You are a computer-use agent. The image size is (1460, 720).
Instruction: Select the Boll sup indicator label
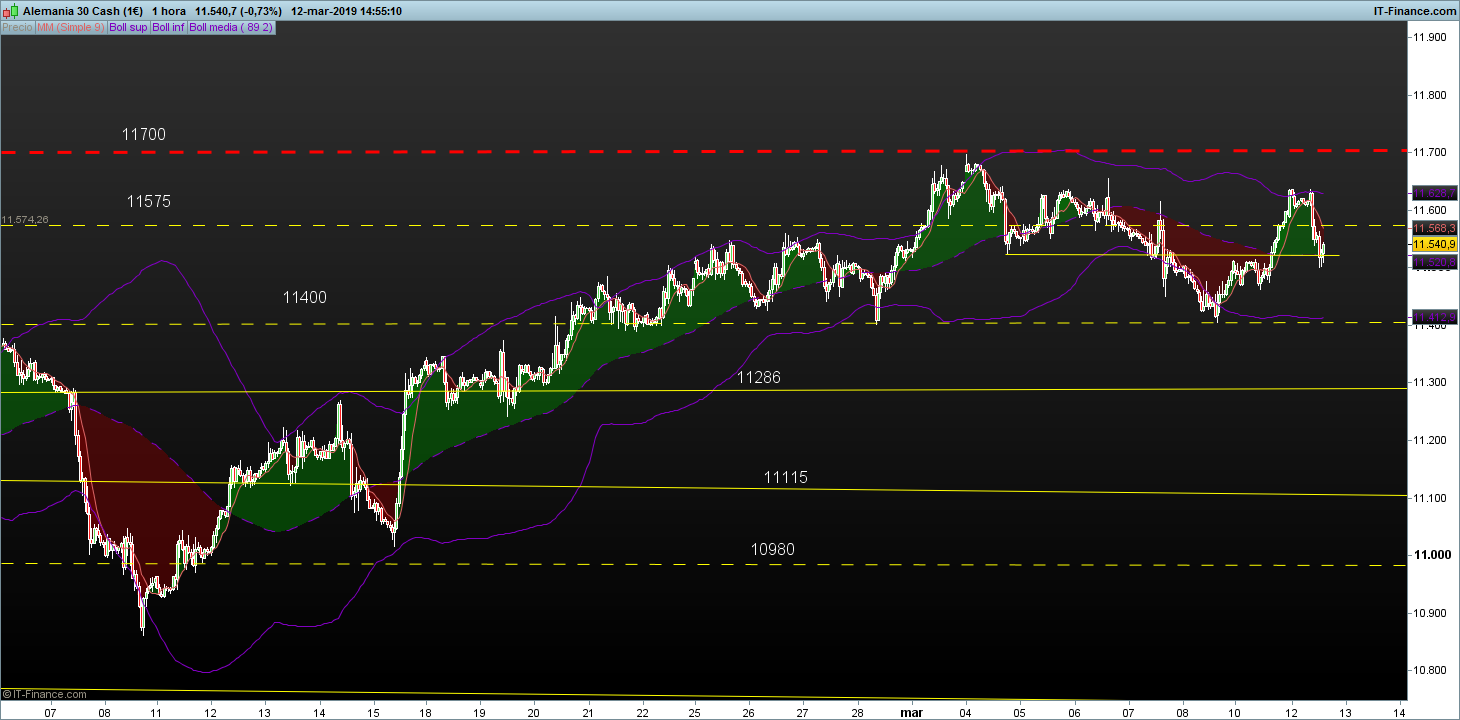point(128,28)
